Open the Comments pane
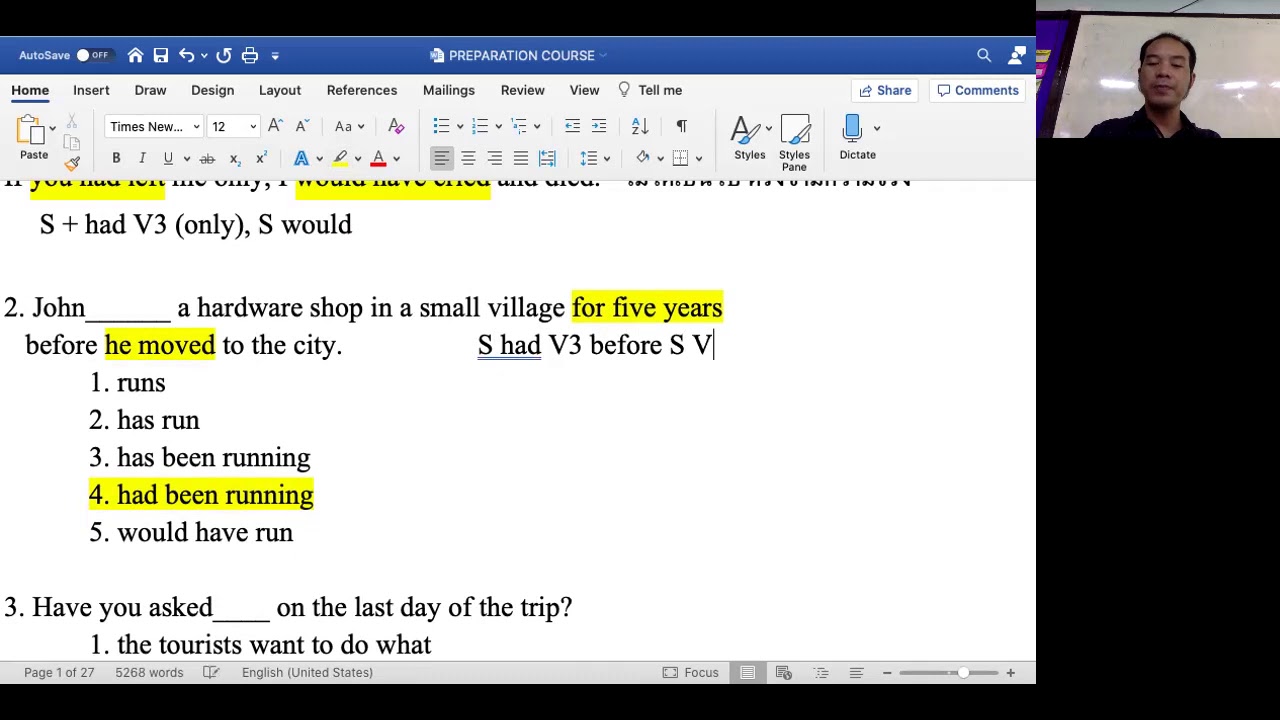Screen dimensions: 1280x720 pyautogui.click(x=978, y=90)
